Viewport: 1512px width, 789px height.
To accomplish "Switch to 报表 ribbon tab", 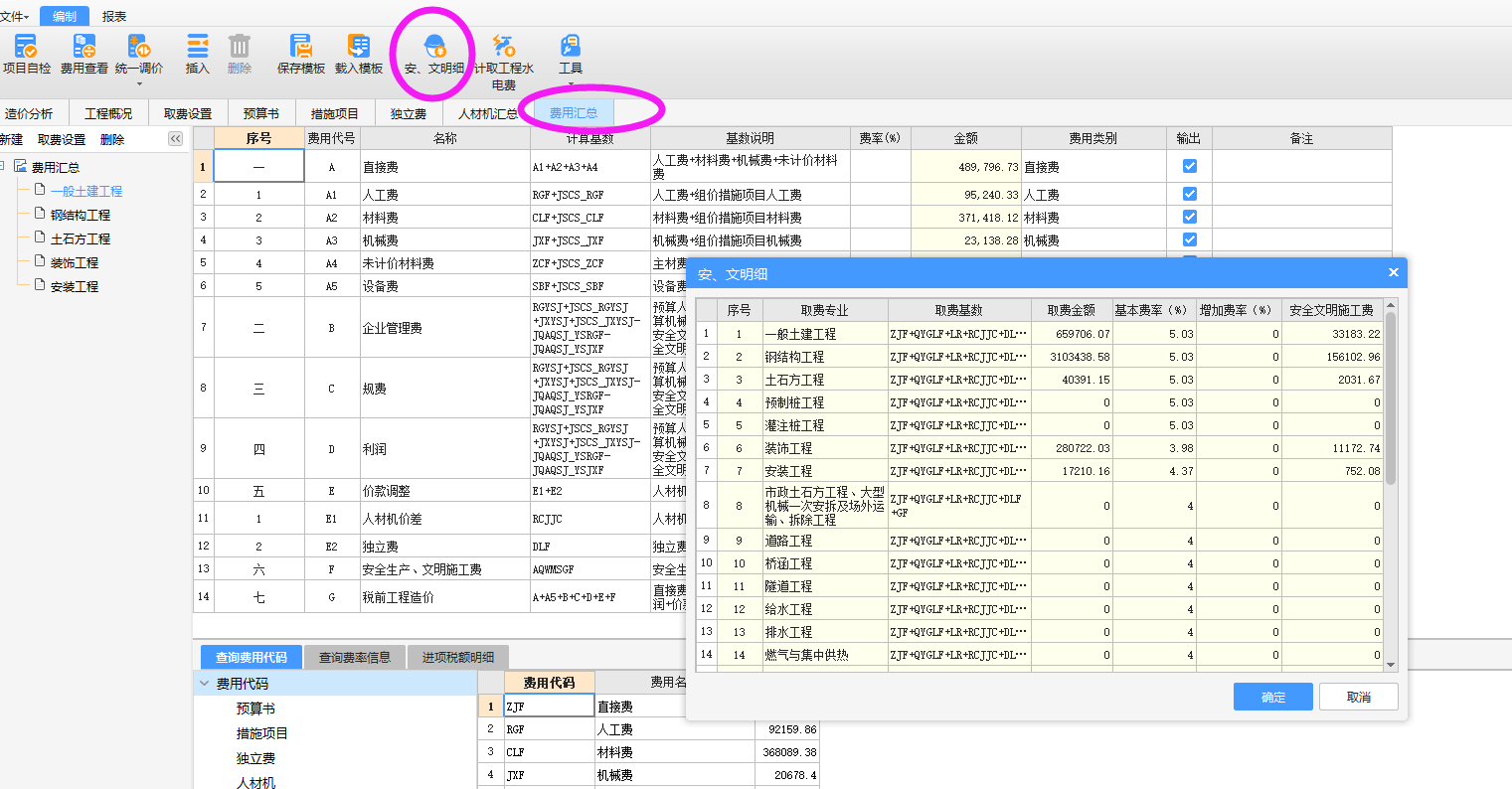I will pyautogui.click(x=114, y=16).
